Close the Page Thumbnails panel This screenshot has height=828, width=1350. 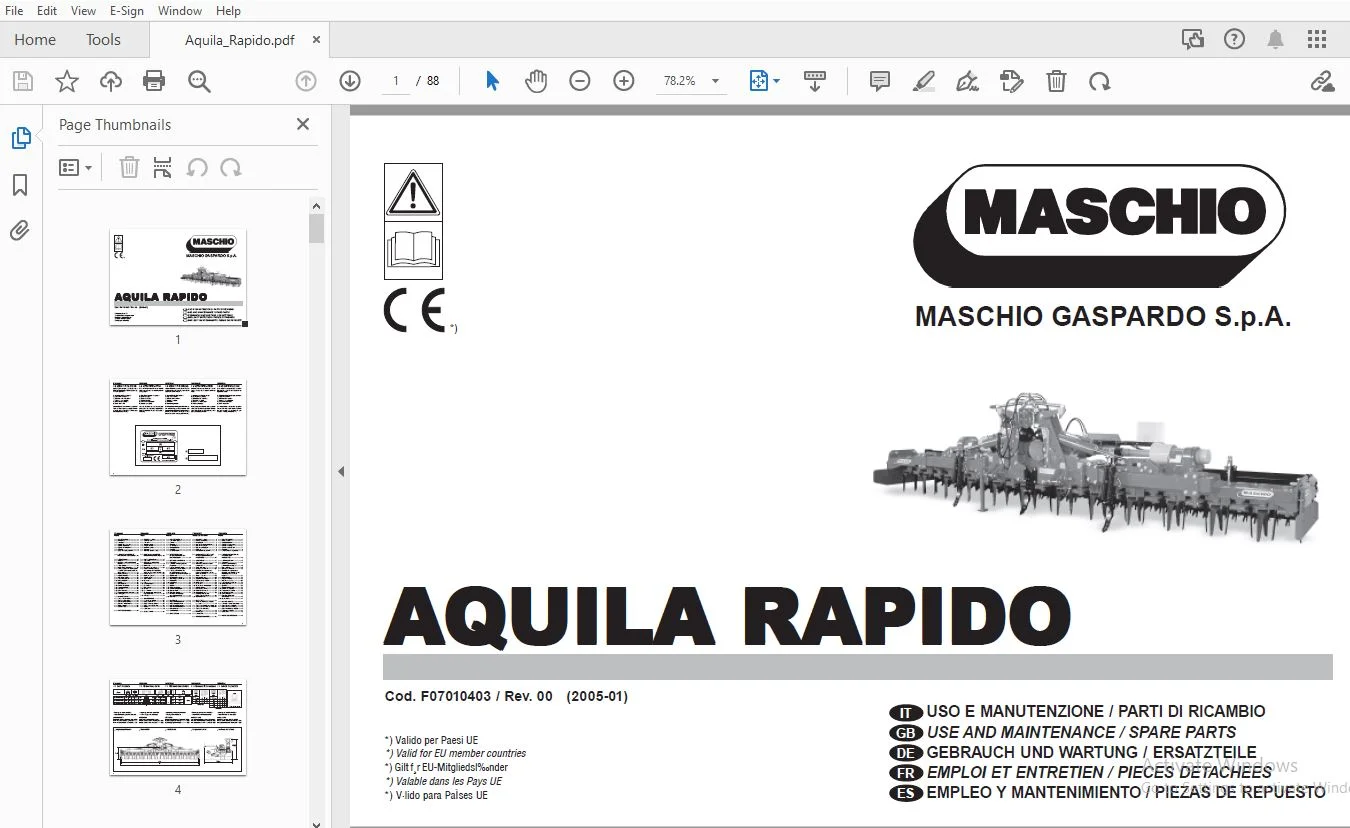(x=303, y=124)
